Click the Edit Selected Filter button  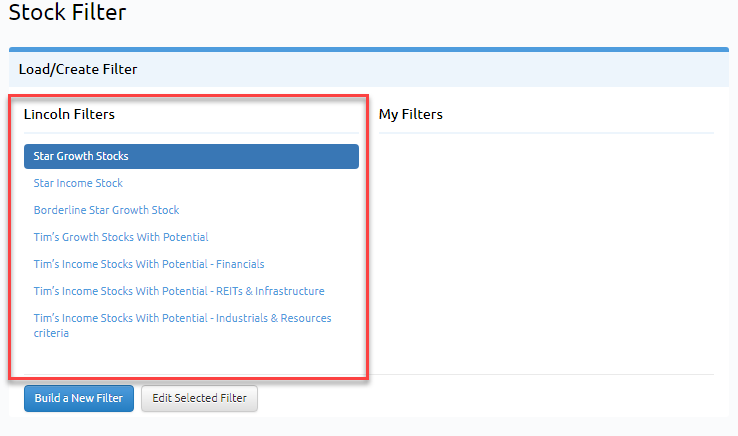point(199,398)
